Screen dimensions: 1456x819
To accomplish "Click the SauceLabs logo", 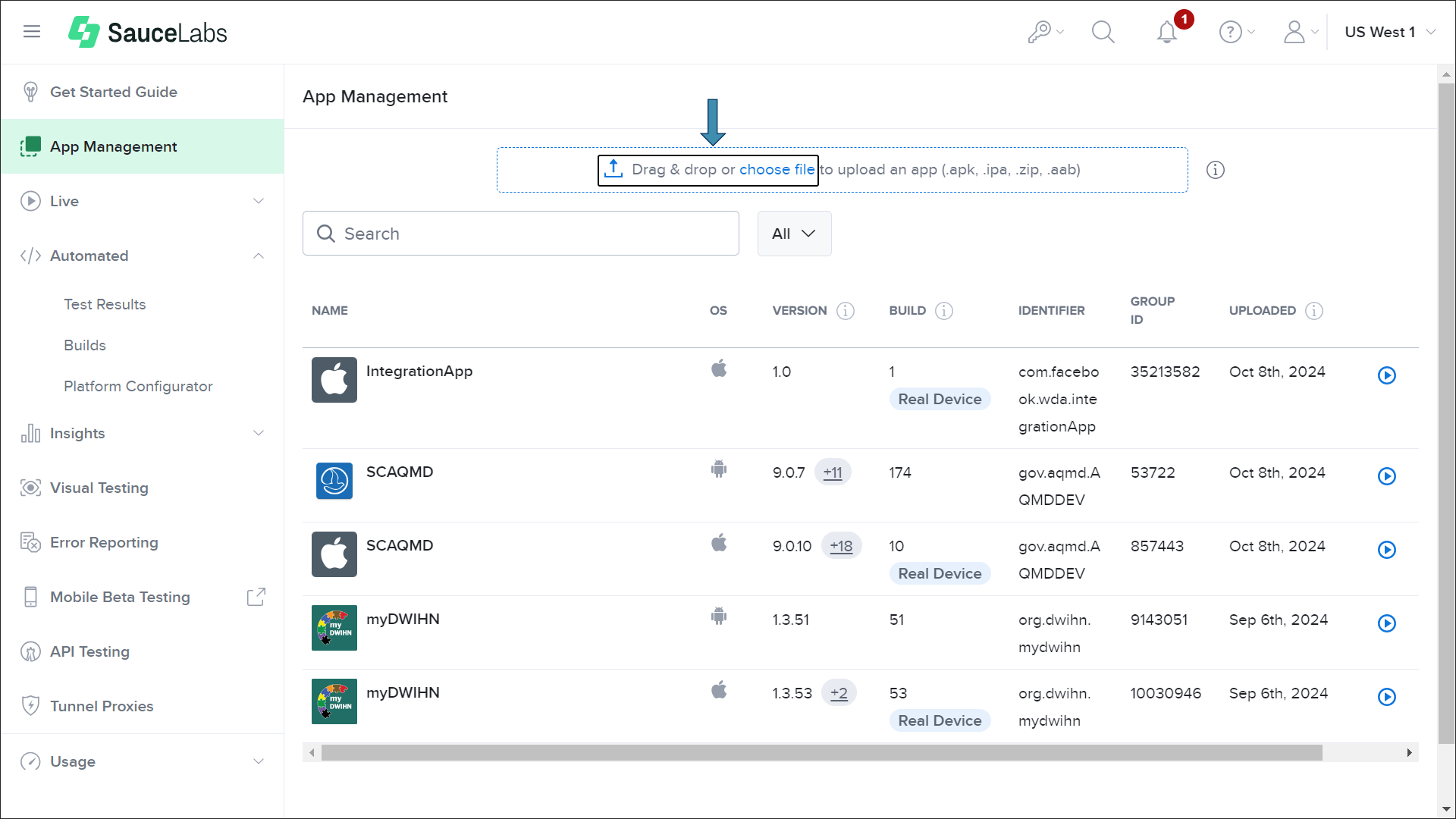I will point(148,32).
